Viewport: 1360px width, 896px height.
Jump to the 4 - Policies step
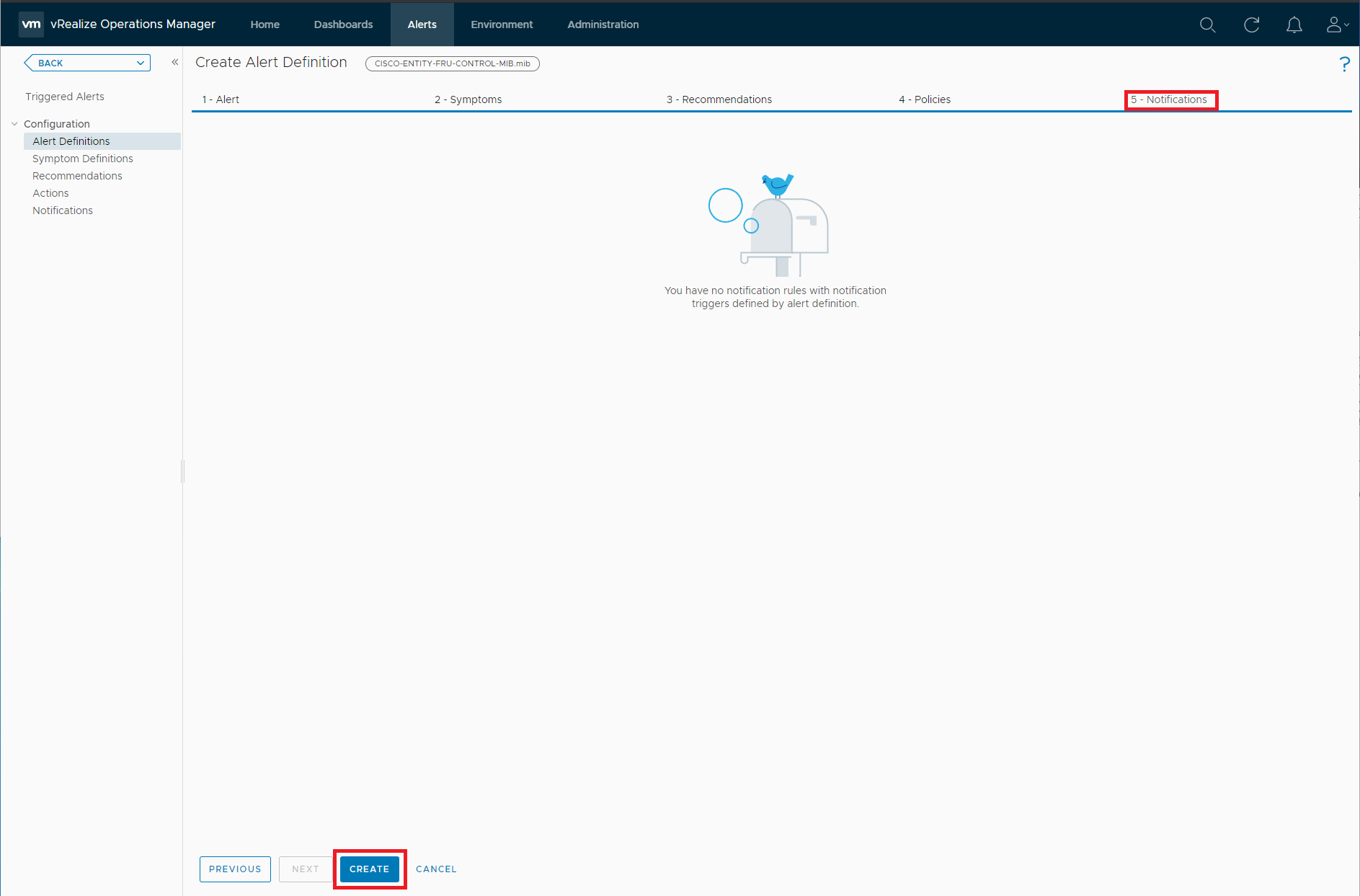click(924, 99)
